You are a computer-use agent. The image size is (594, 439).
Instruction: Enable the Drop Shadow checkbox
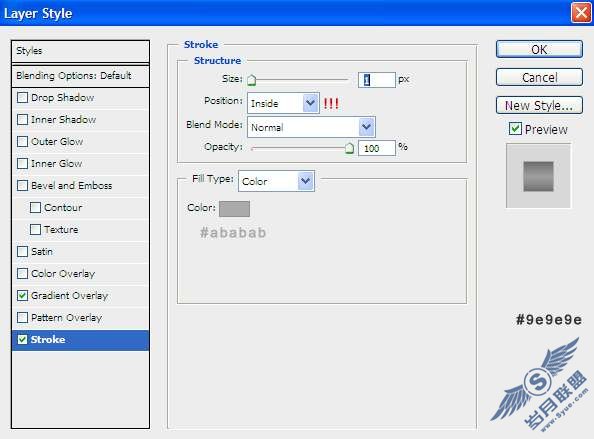pos(22,97)
